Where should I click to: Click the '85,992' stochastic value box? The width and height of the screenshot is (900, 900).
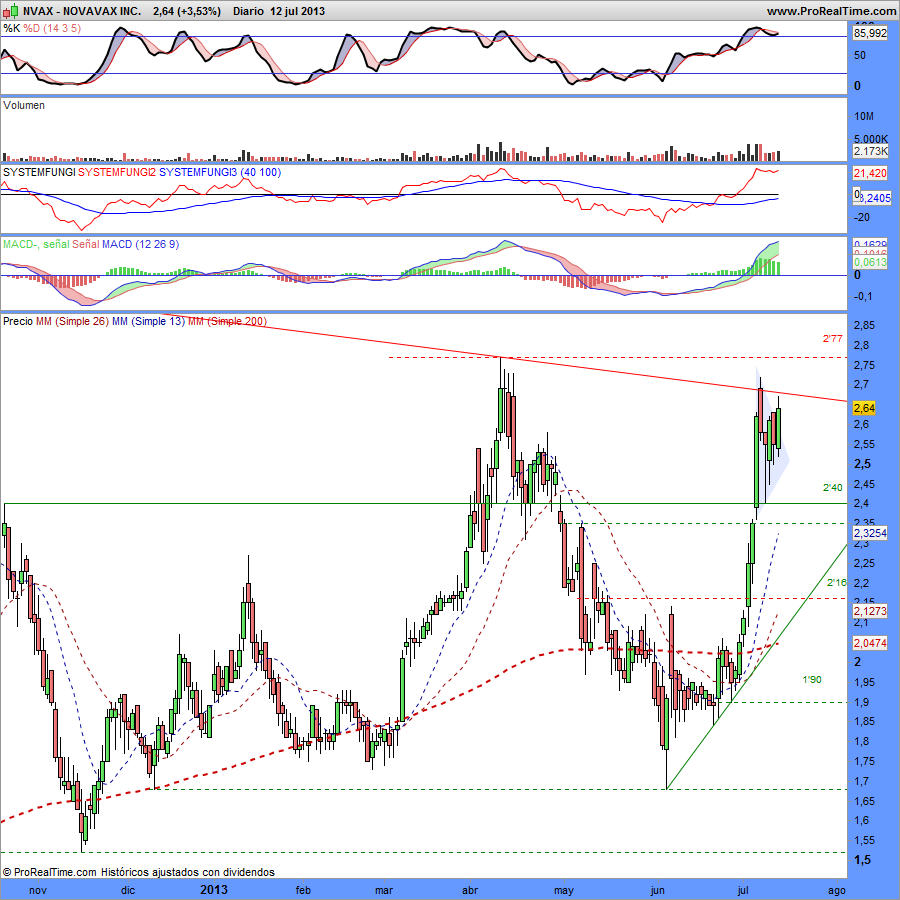pyautogui.click(x=870, y=34)
